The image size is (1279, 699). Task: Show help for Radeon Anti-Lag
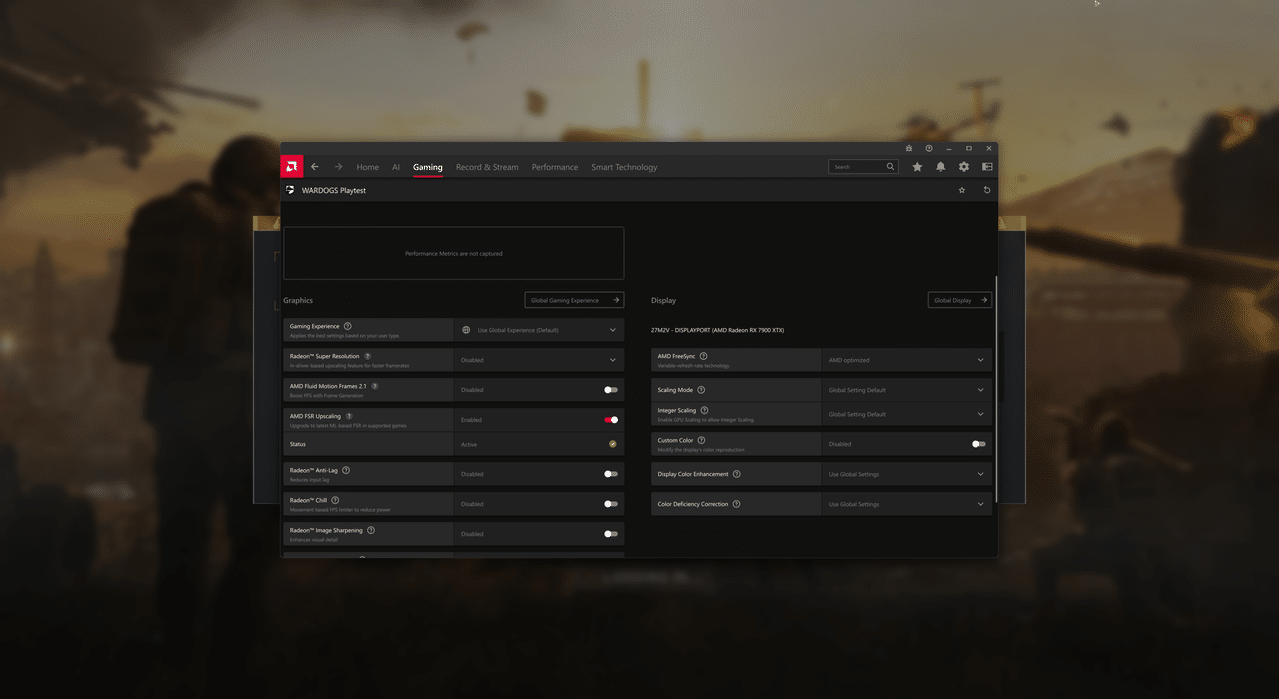click(x=346, y=470)
